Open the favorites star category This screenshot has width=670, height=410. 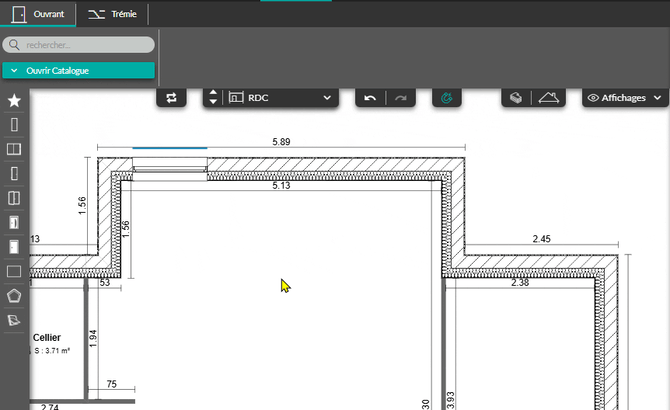14,101
